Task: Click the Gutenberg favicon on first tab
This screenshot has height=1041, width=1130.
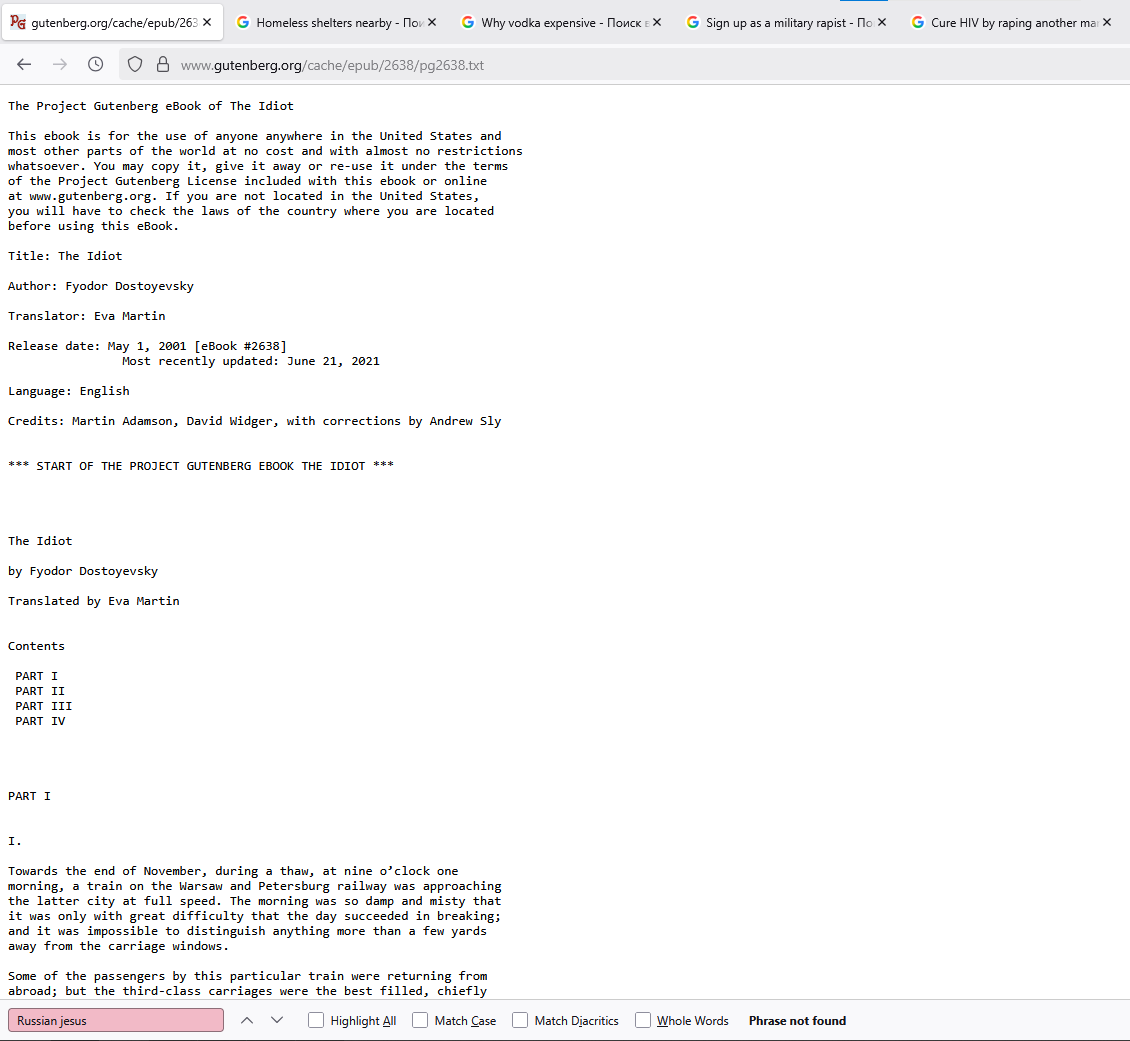Action: [x=18, y=22]
